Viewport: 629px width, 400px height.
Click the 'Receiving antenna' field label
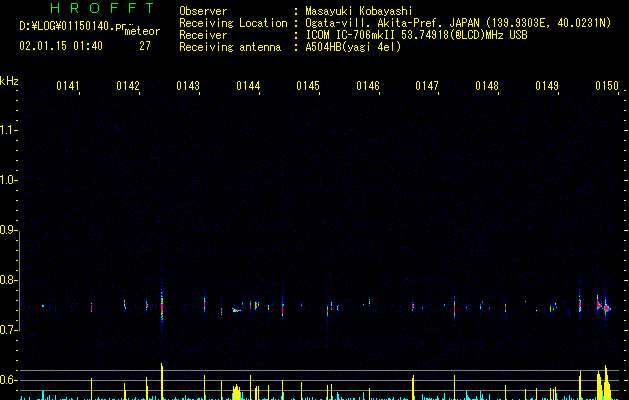(230, 47)
